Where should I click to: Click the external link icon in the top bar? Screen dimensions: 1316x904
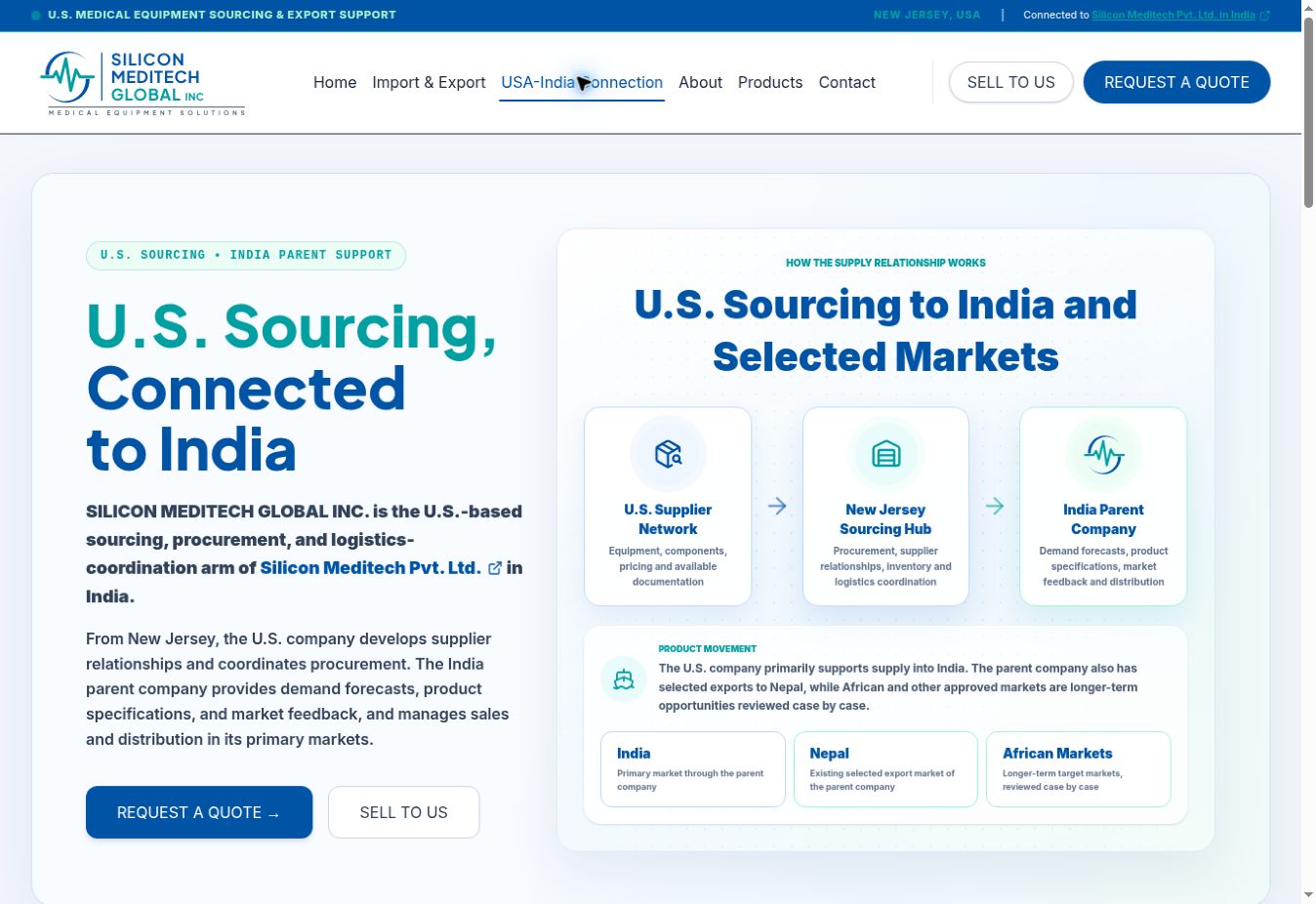1265,16
